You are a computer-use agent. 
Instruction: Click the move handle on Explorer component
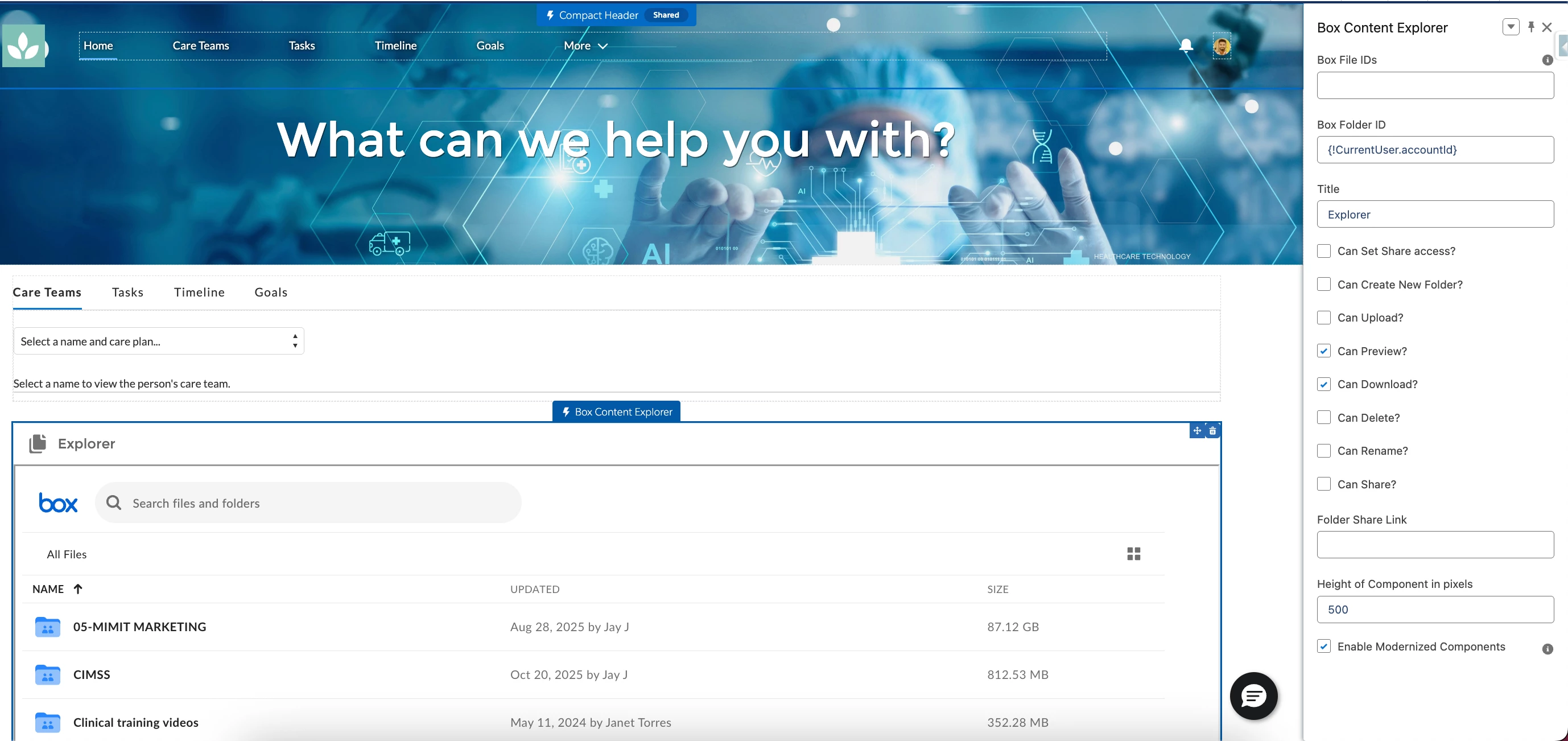(1196, 431)
